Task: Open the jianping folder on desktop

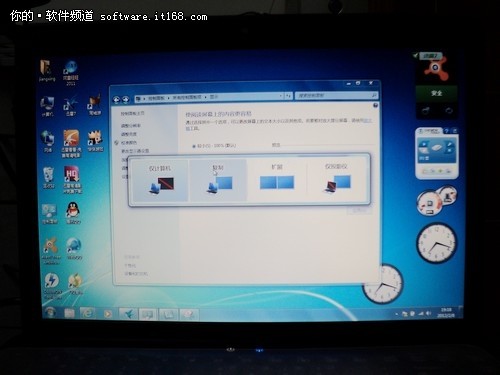Action: click(x=46, y=71)
